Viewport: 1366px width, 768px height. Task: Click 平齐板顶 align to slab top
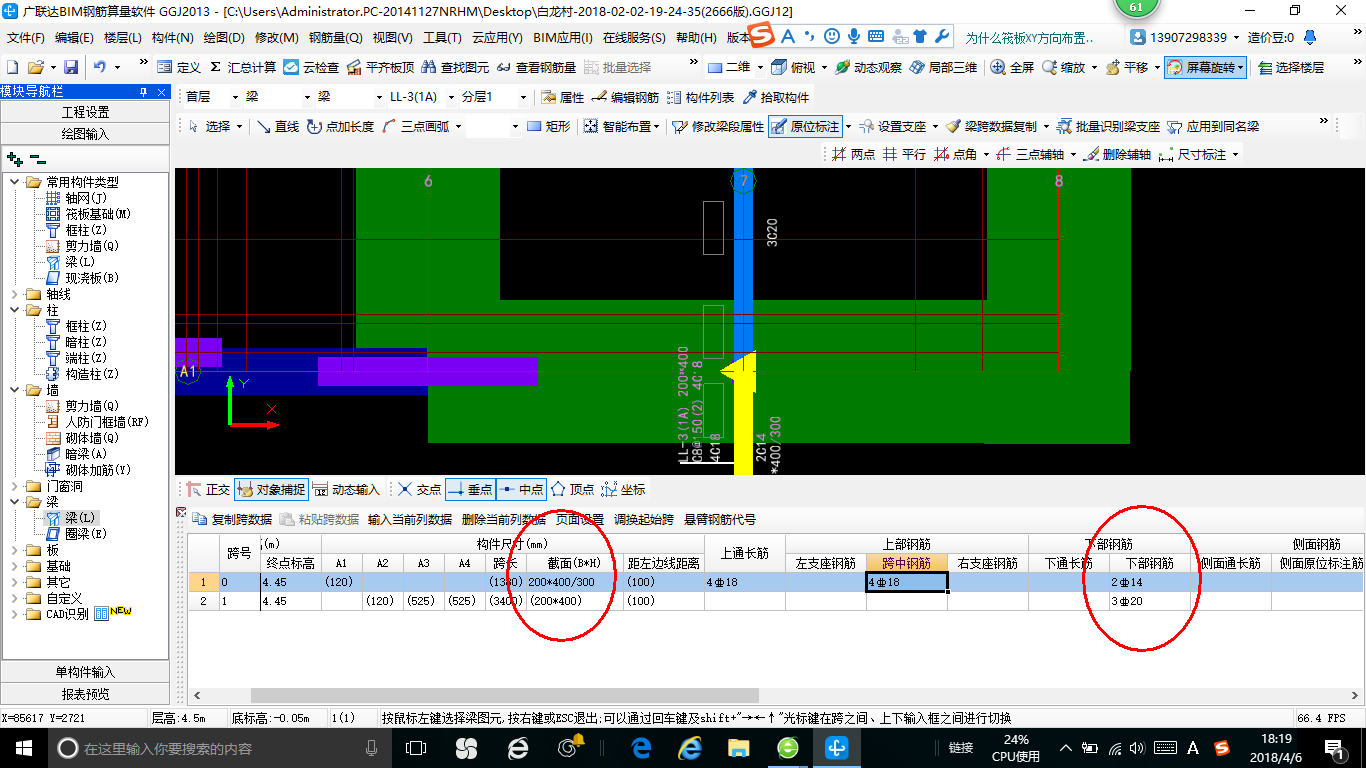pos(379,67)
